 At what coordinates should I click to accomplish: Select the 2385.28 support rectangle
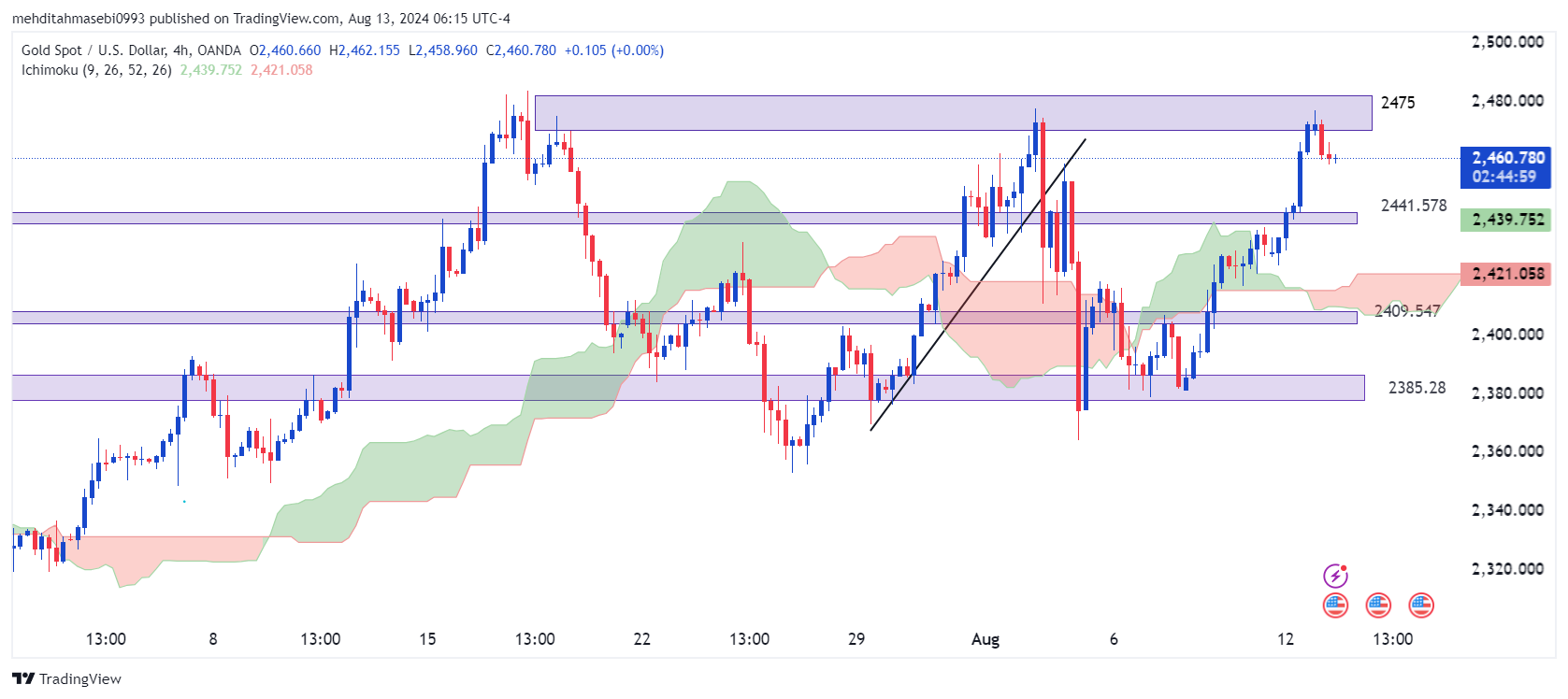(688, 388)
